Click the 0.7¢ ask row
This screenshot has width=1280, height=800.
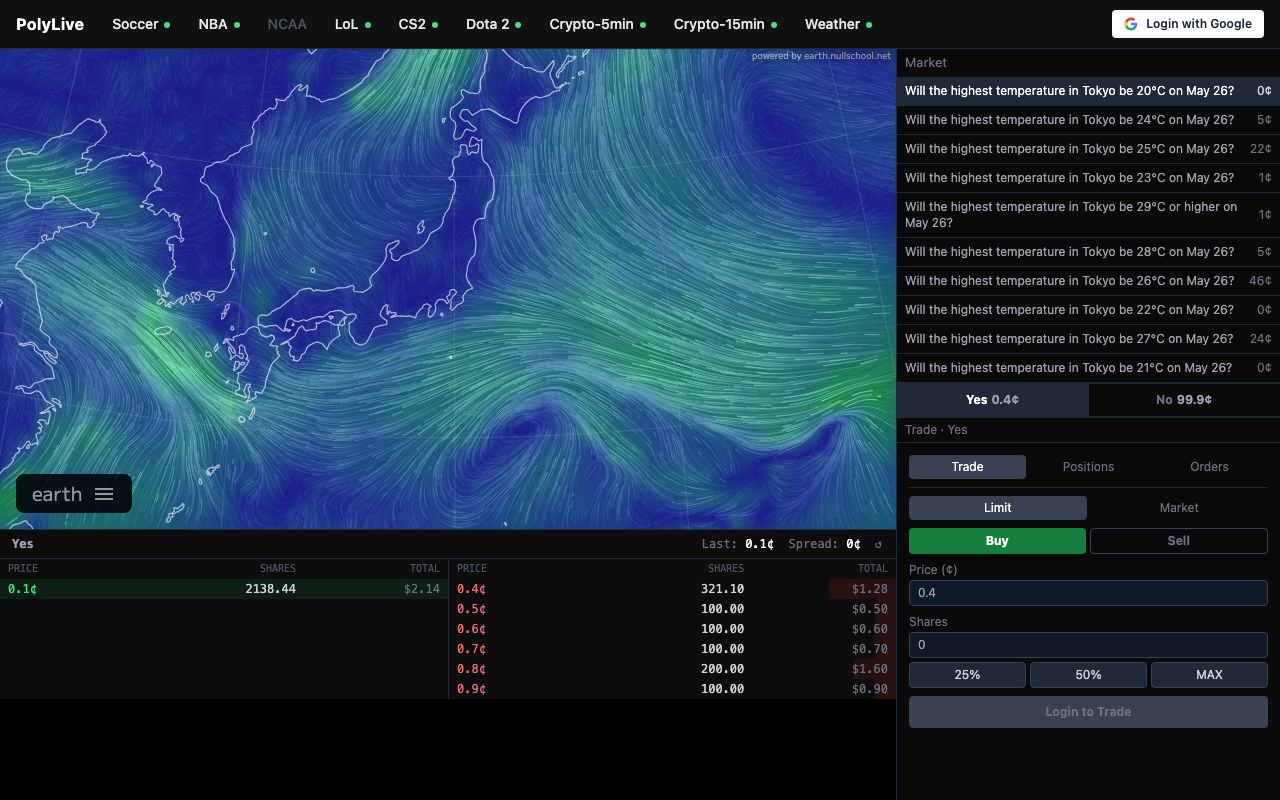(x=672, y=649)
